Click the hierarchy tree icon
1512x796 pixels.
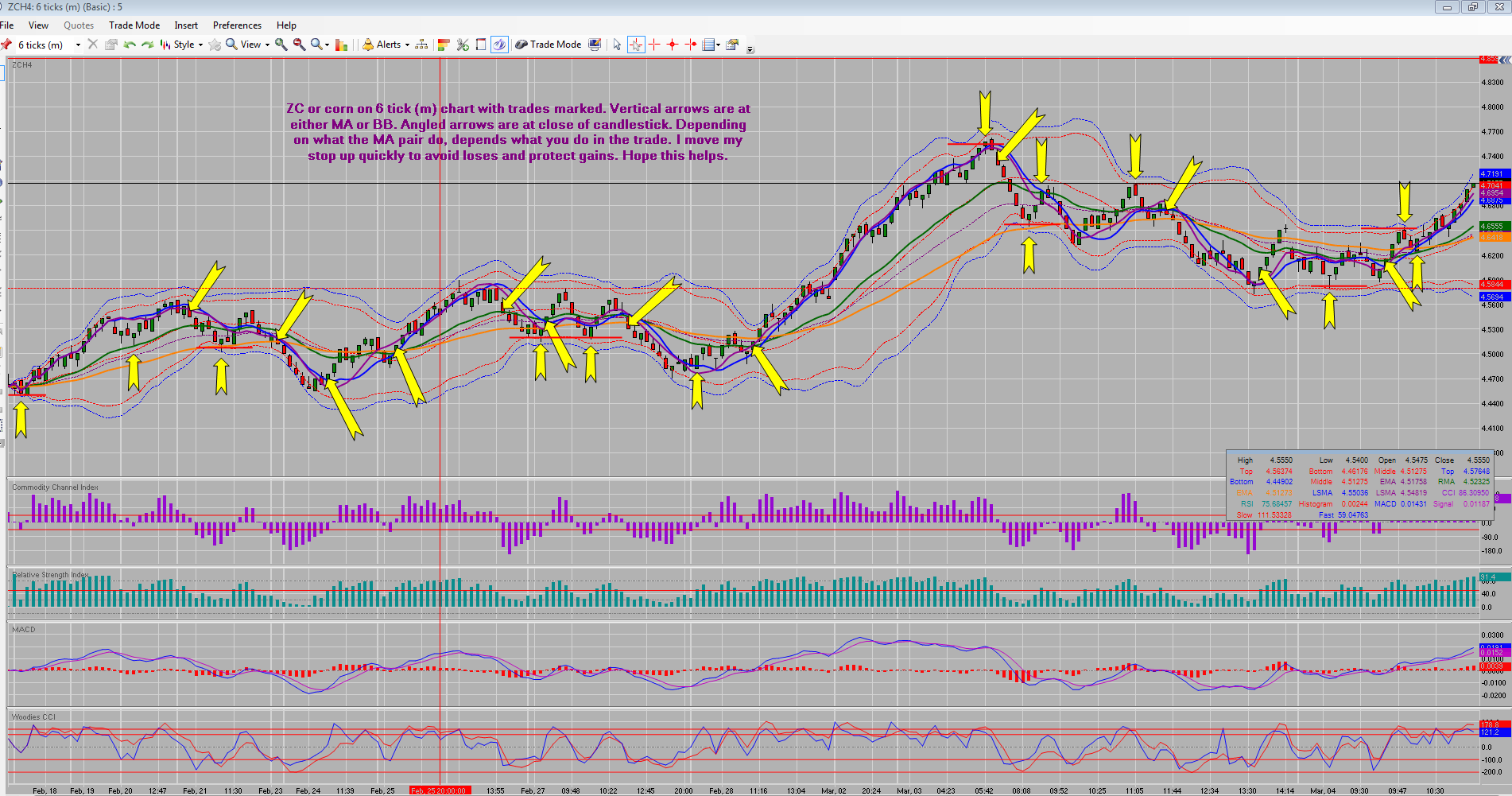(x=421, y=45)
